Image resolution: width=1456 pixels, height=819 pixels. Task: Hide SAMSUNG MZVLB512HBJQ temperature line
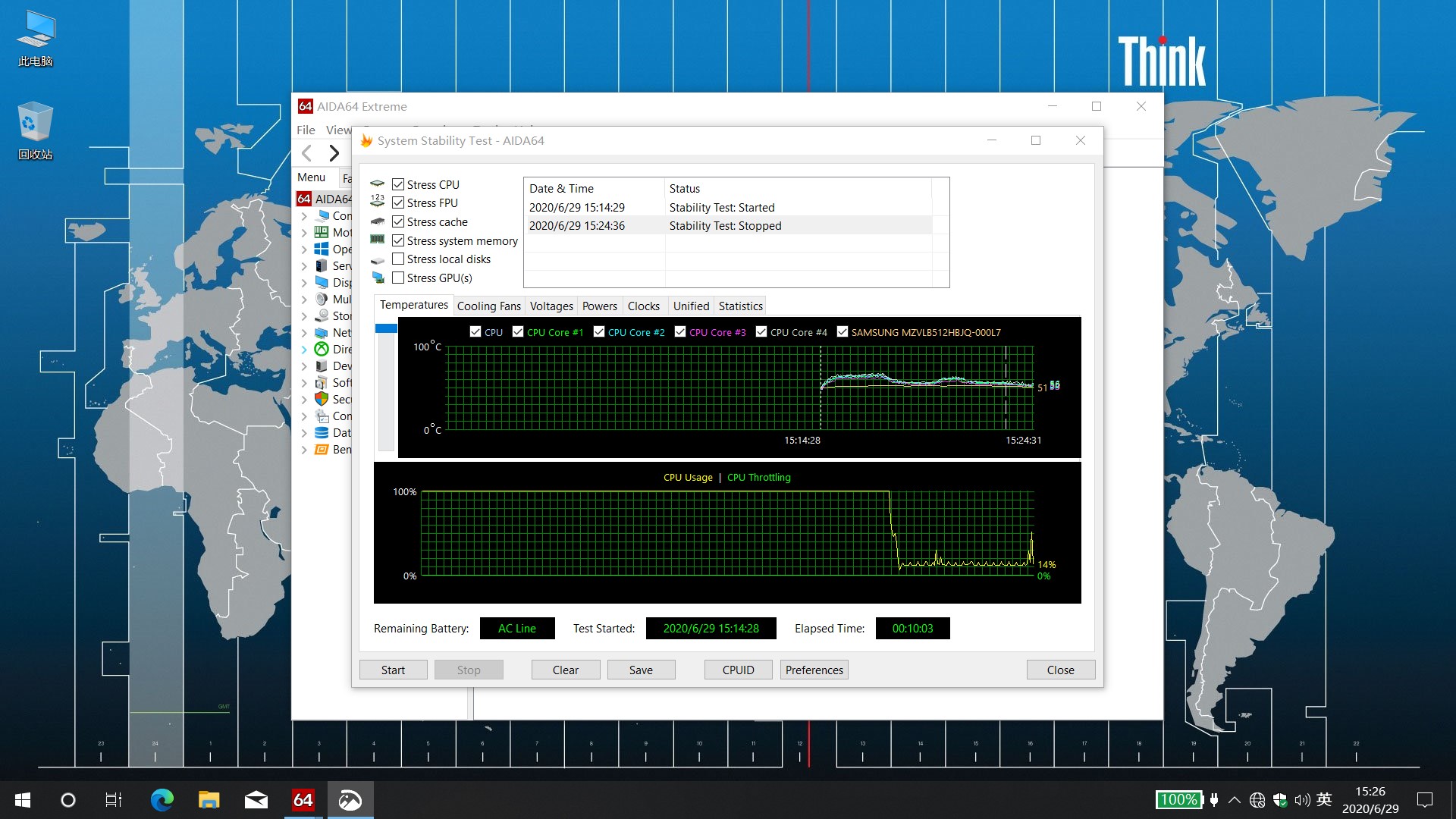pyautogui.click(x=843, y=331)
